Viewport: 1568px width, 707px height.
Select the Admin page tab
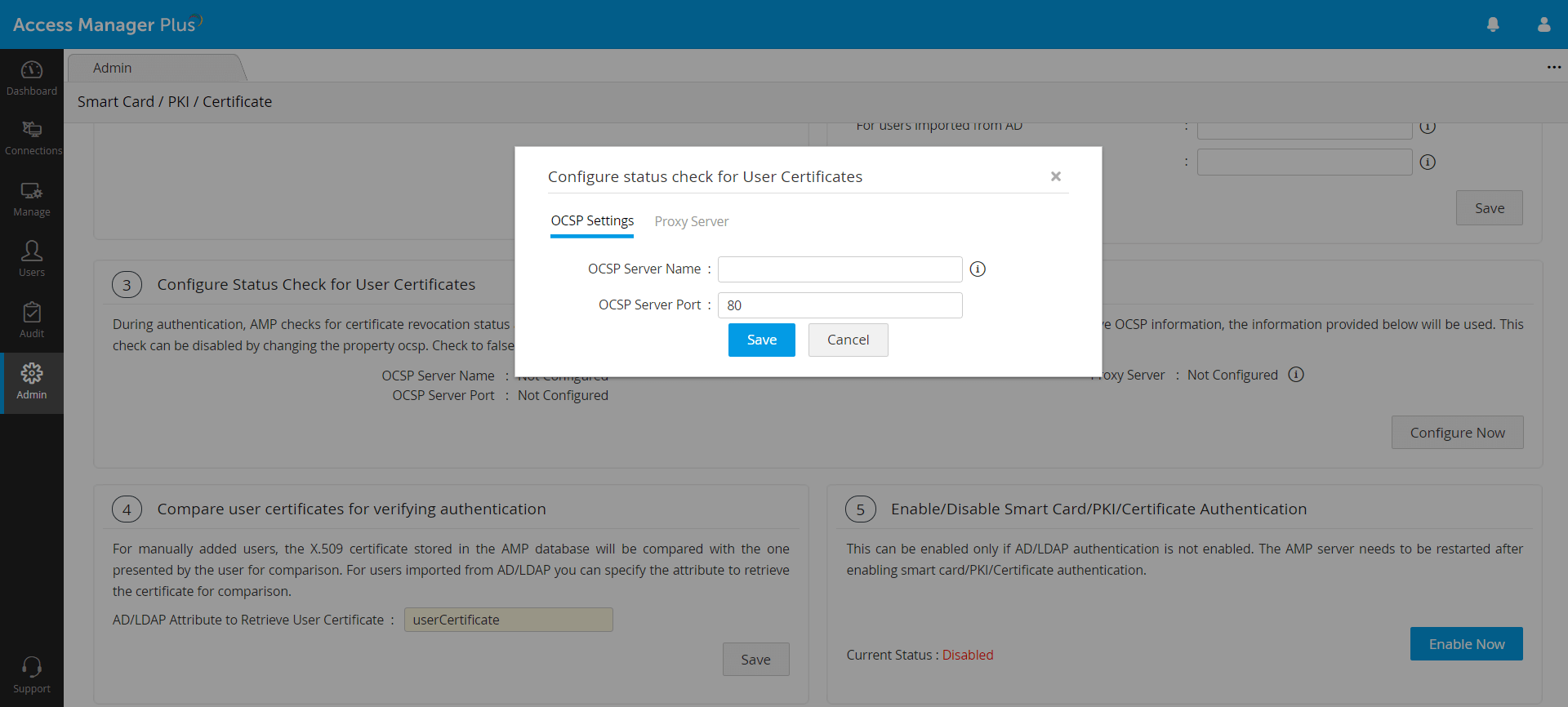(x=157, y=68)
